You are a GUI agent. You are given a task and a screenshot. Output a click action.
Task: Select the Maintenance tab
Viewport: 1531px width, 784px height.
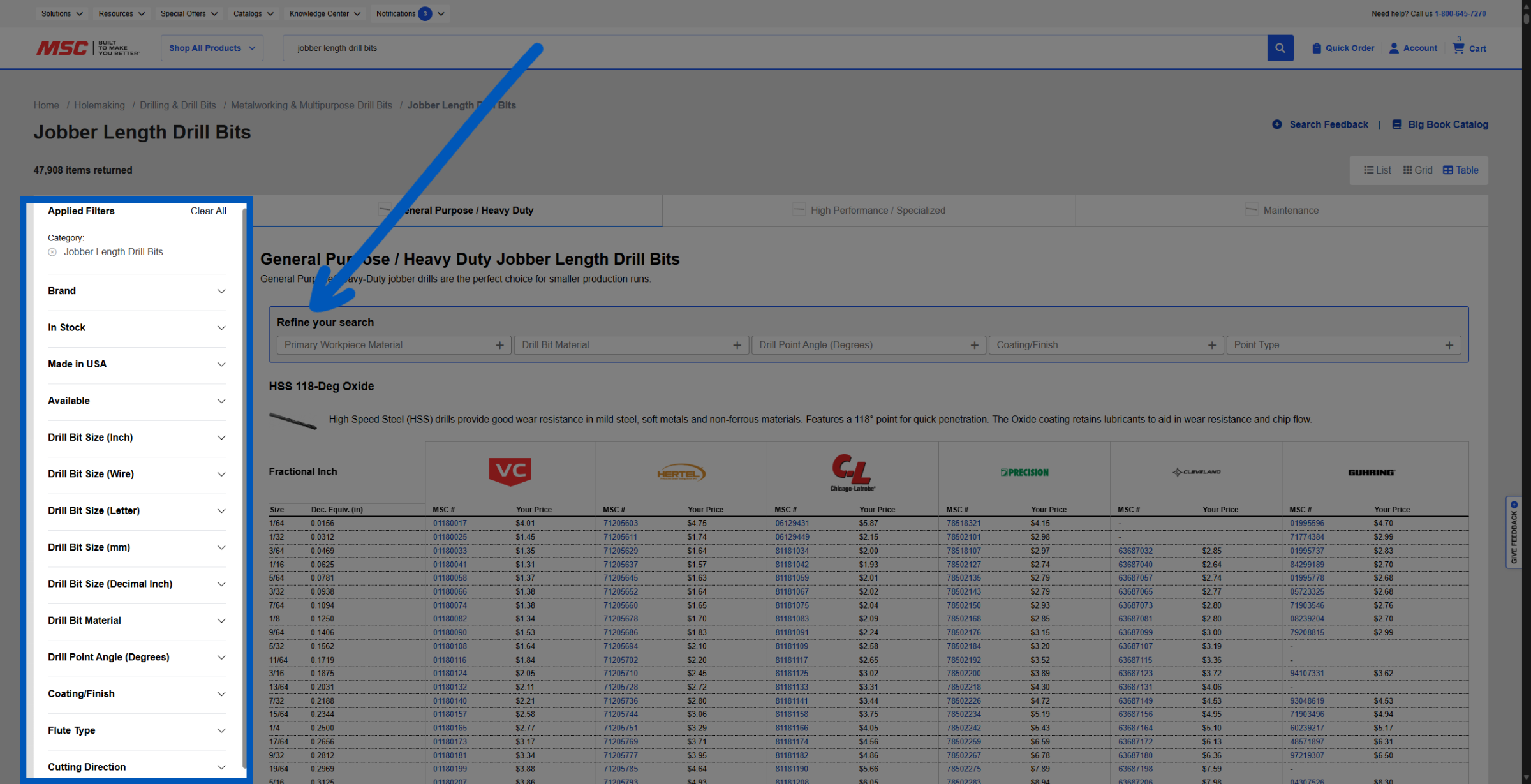click(1282, 211)
